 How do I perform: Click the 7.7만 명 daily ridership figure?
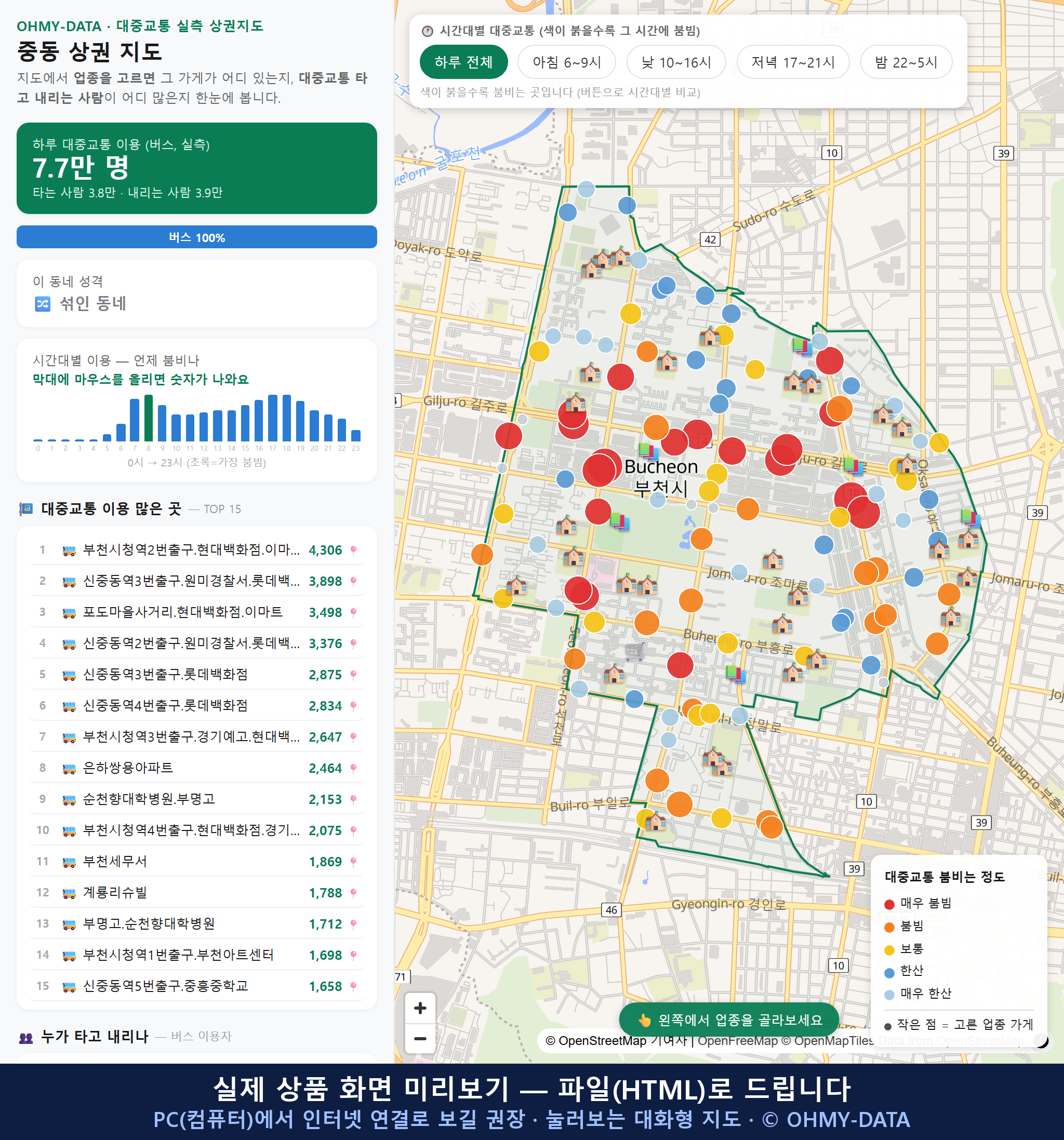click(81, 167)
